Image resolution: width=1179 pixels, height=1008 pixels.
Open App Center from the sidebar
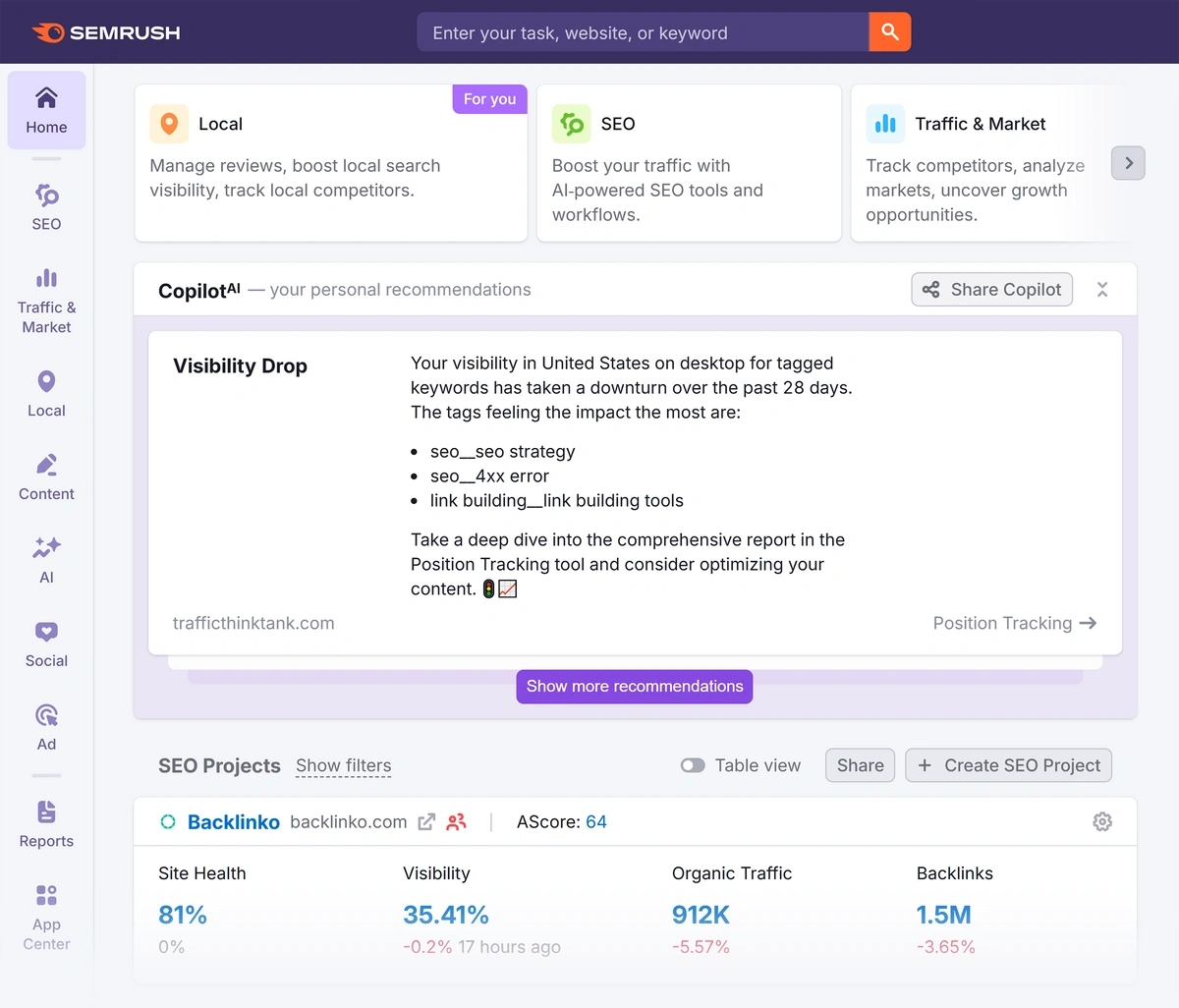46,918
